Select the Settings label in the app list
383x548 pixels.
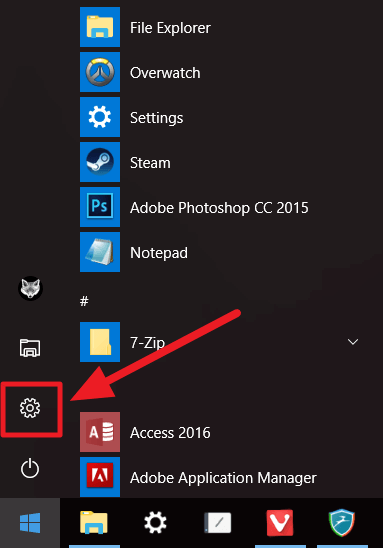click(x=157, y=118)
